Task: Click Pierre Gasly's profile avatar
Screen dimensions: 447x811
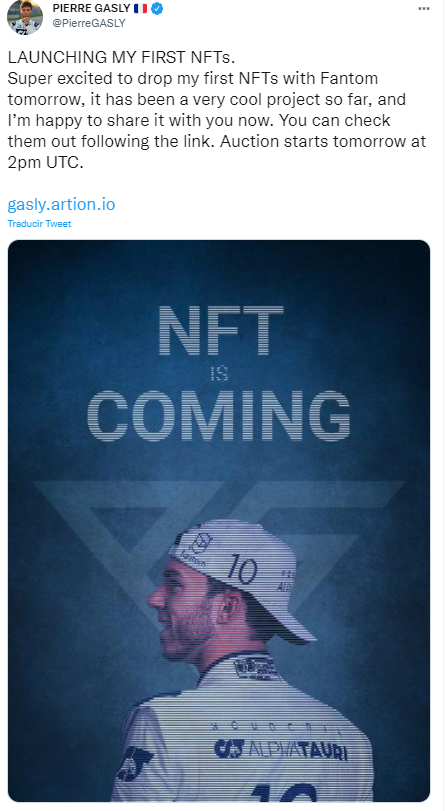Action: (x=24, y=17)
